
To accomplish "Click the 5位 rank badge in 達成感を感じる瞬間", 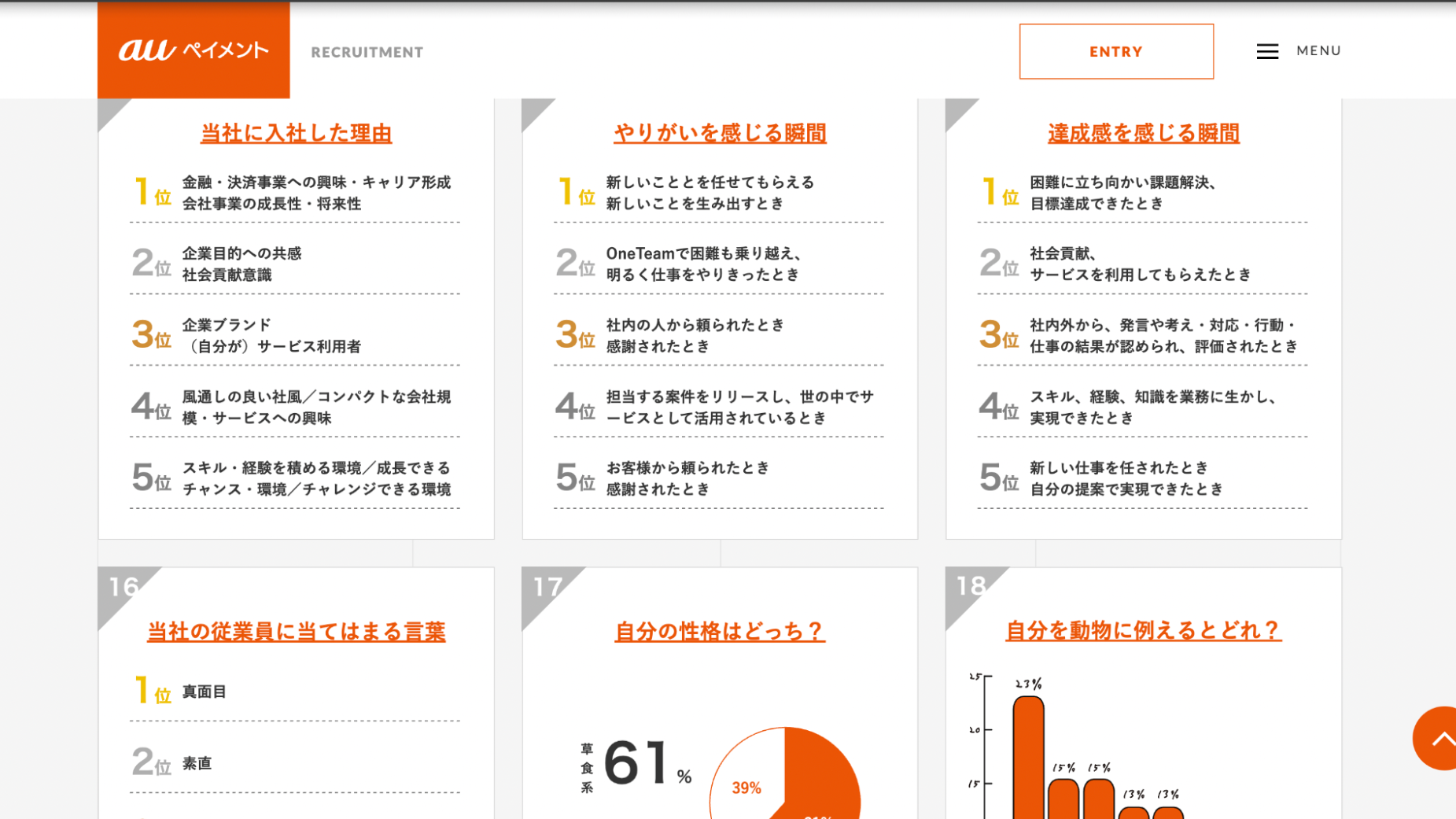I will click(x=999, y=478).
